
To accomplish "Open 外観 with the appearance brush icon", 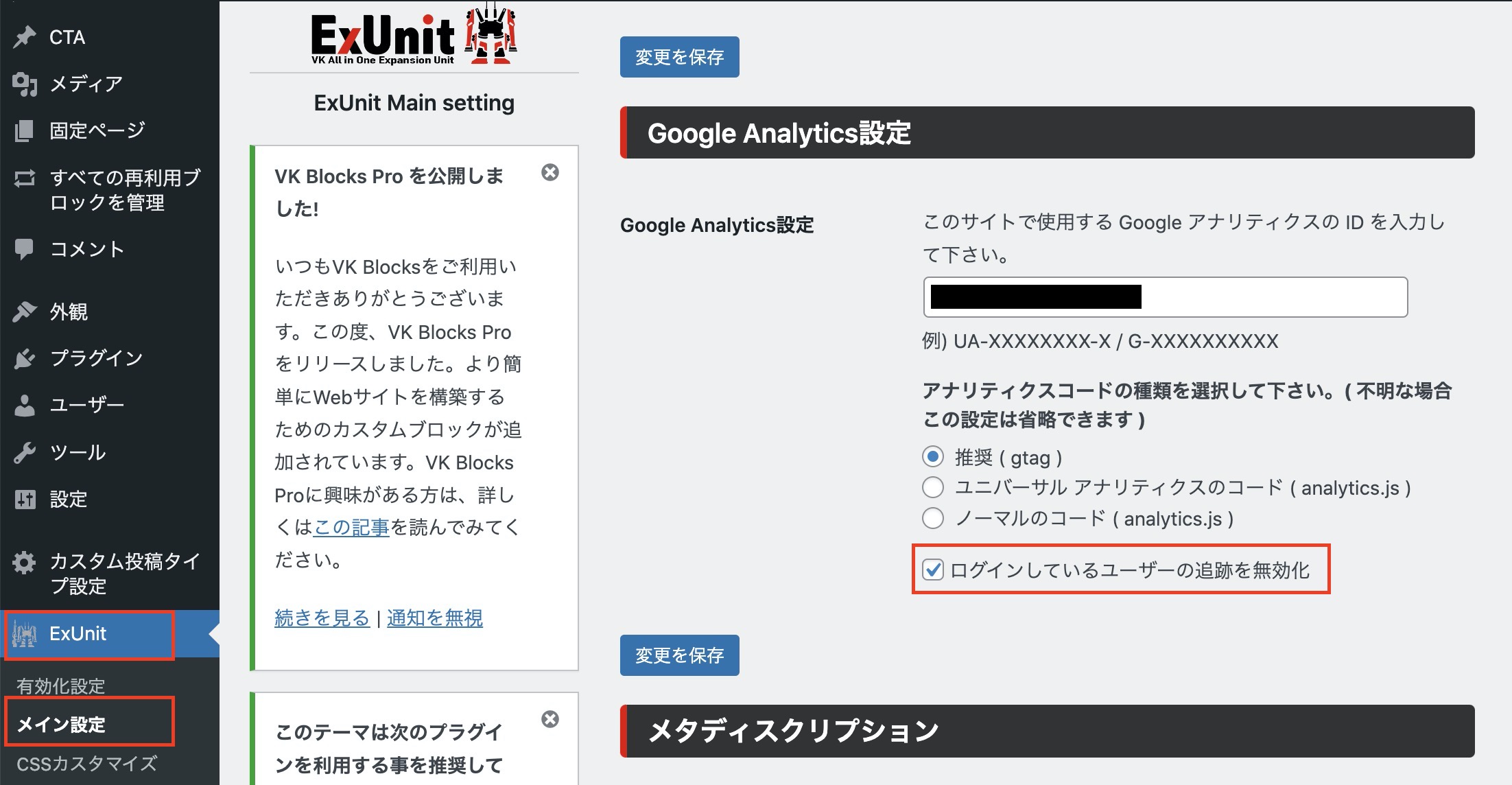I will (x=25, y=312).
